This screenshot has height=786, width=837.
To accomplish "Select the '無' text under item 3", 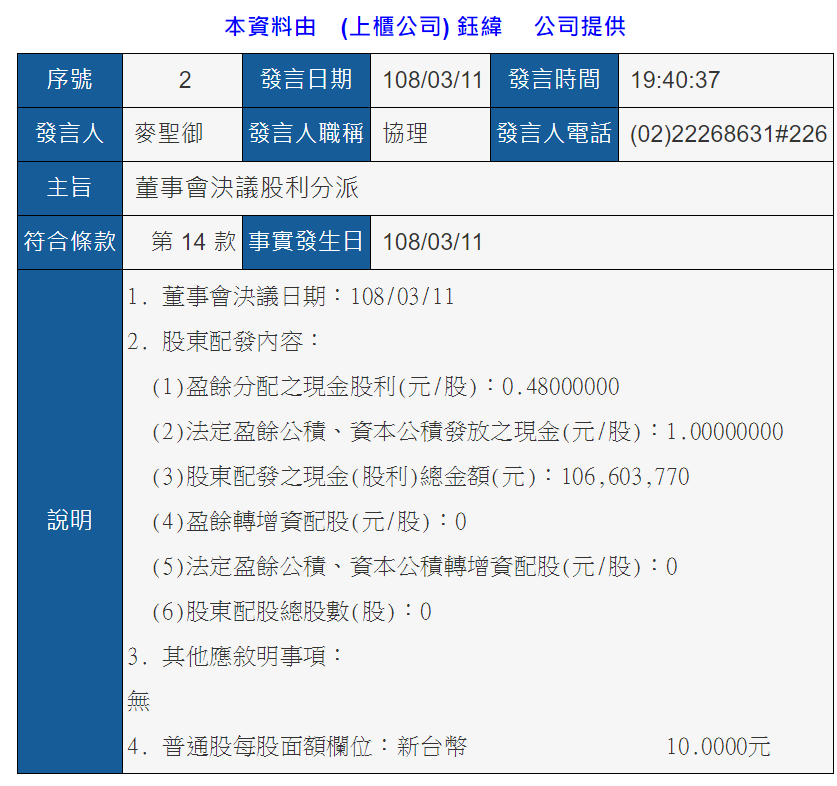I will (139, 701).
